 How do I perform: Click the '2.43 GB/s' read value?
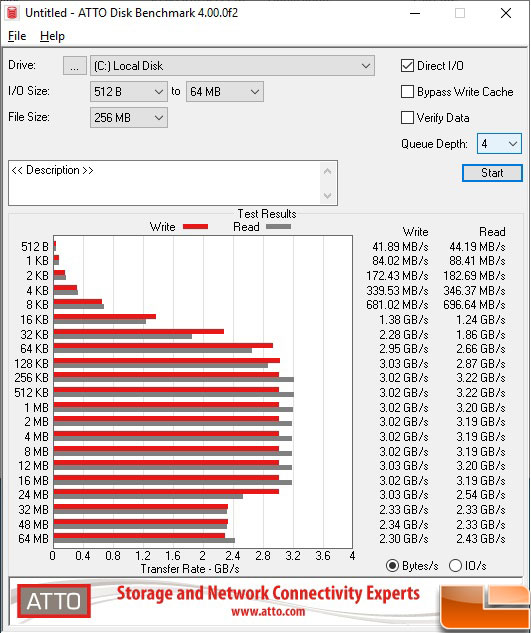click(481, 539)
